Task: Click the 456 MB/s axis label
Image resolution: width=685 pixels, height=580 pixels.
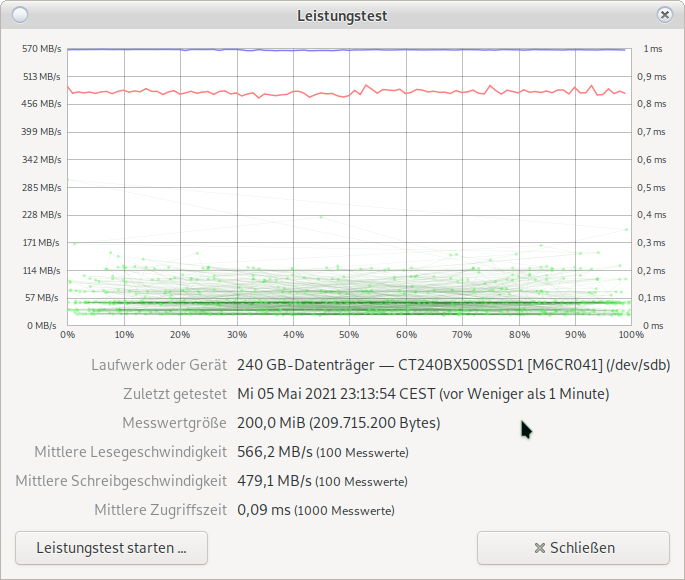Action: click(41, 104)
